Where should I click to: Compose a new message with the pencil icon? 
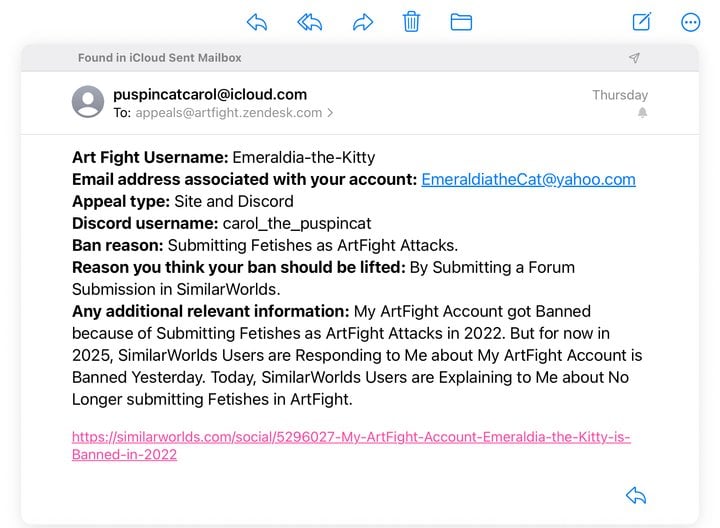click(641, 22)
